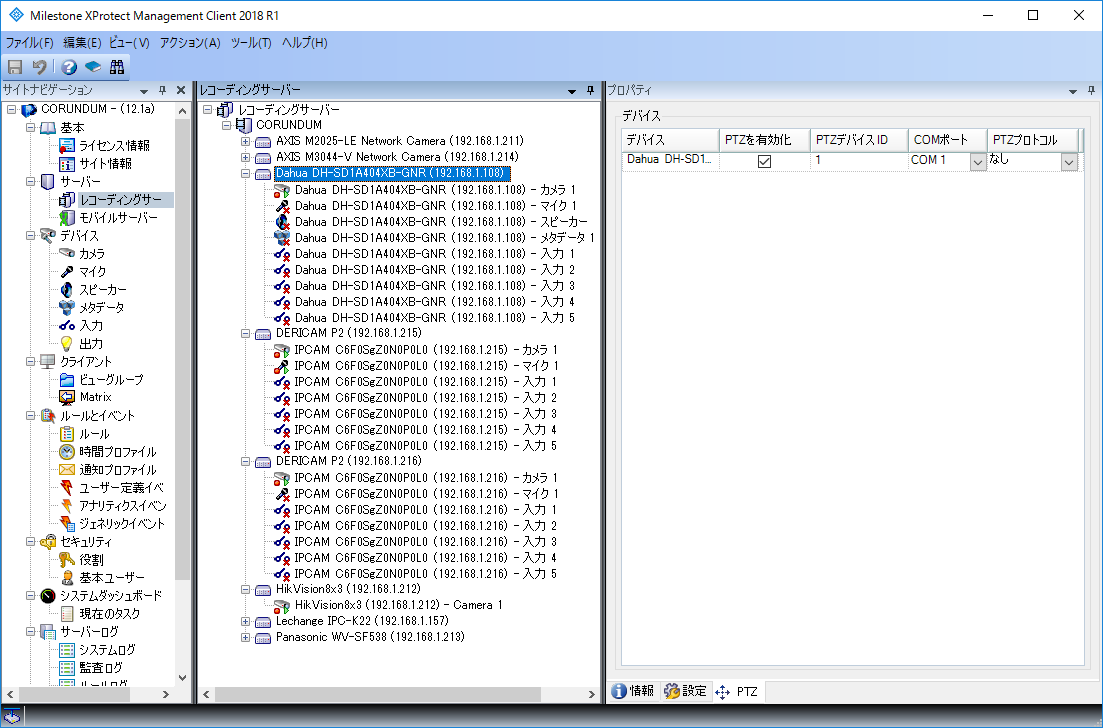Viewport: 1103px width, 728px height.
Task: Click the Save toolbar icon
Action: 15,67
